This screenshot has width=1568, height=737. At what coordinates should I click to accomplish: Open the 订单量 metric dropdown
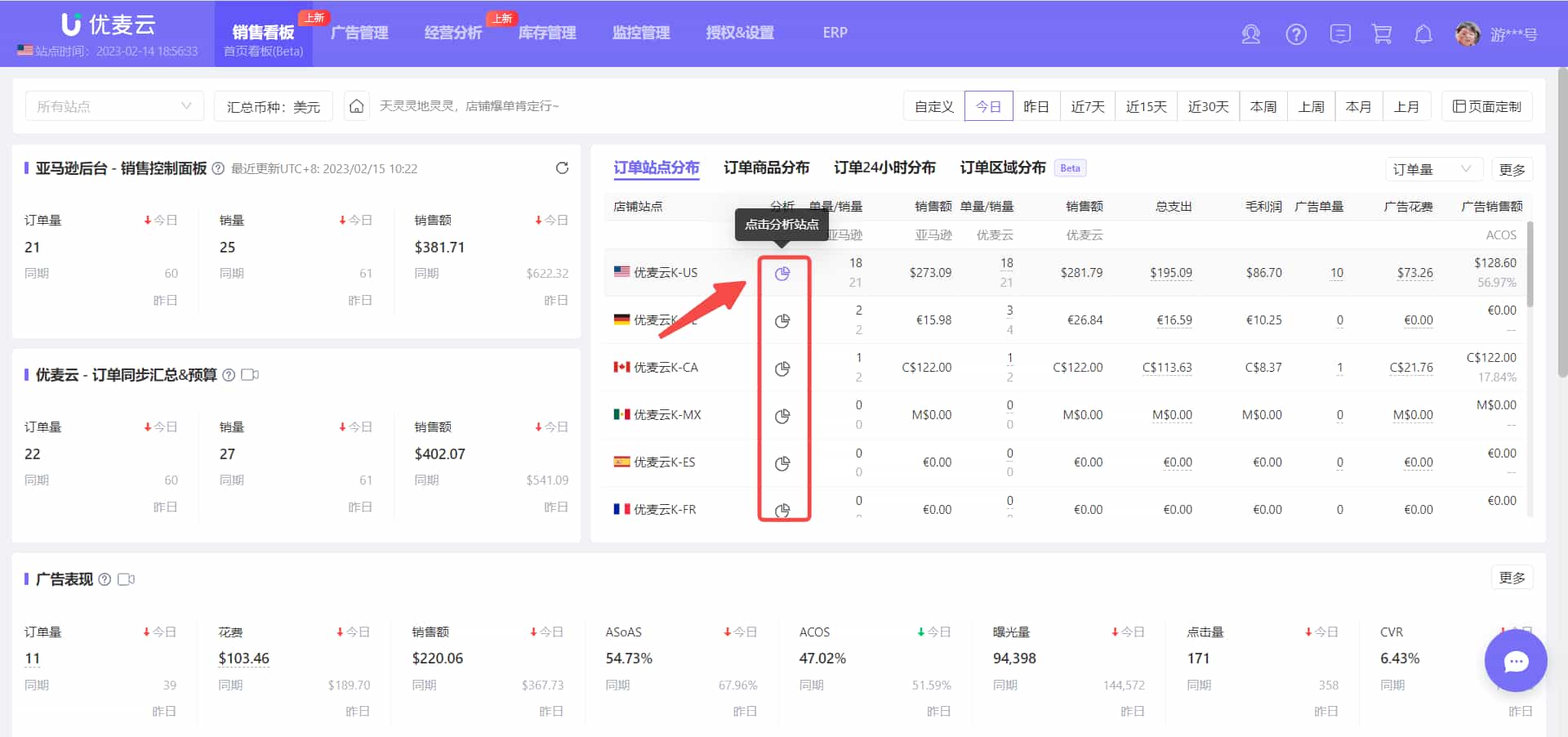coord(1434,169)
